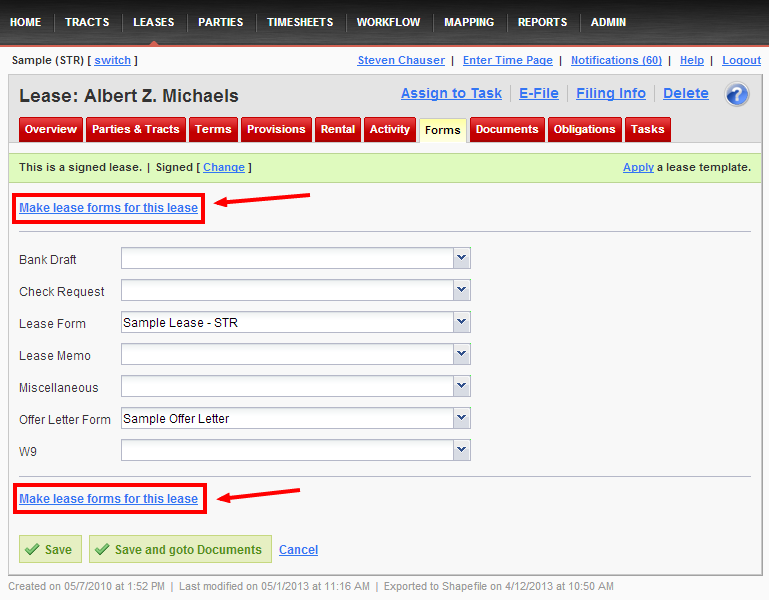Open the Parties & Tracts tab

[x=136, y=130]
